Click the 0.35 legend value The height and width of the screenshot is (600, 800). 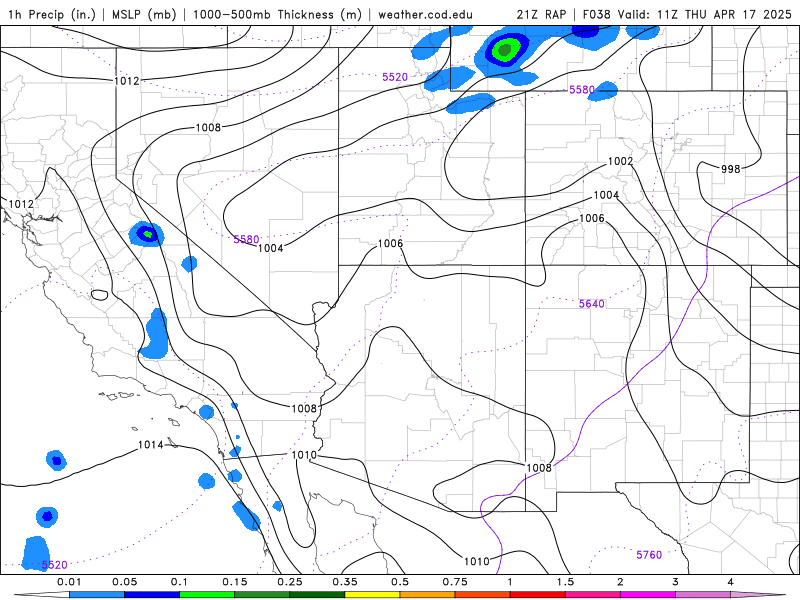click(x=345, y=582)
